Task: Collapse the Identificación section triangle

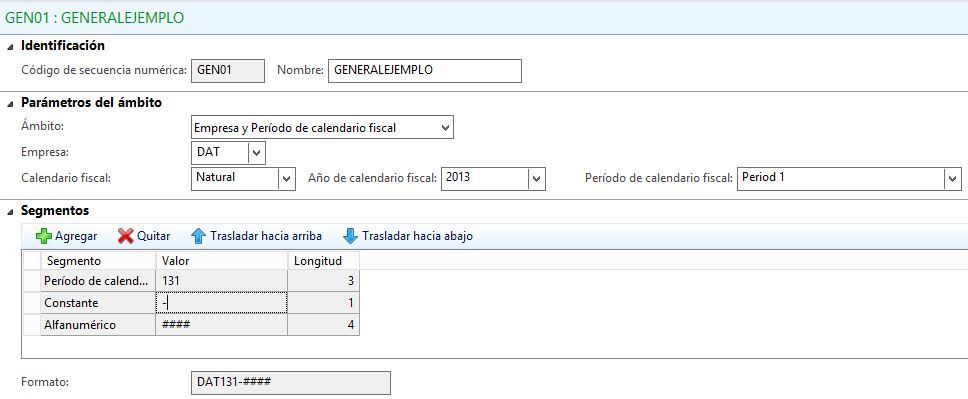Action: pos(10,46)
